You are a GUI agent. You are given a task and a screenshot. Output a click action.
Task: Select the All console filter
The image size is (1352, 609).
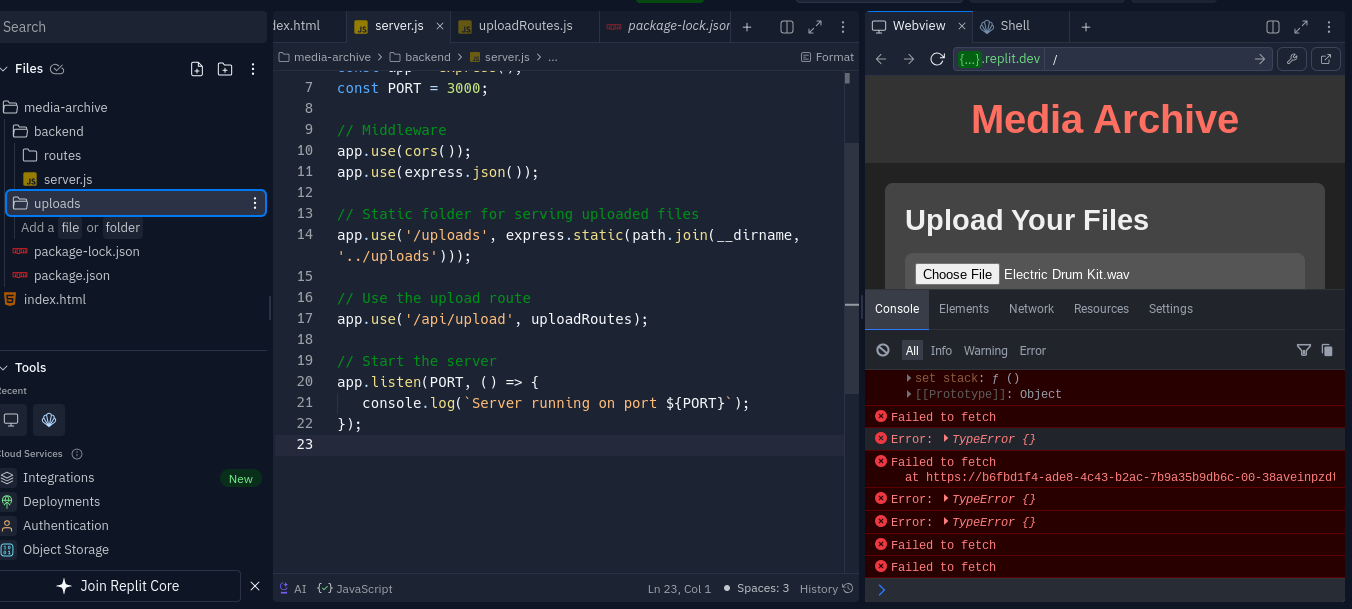click(912, 351)
